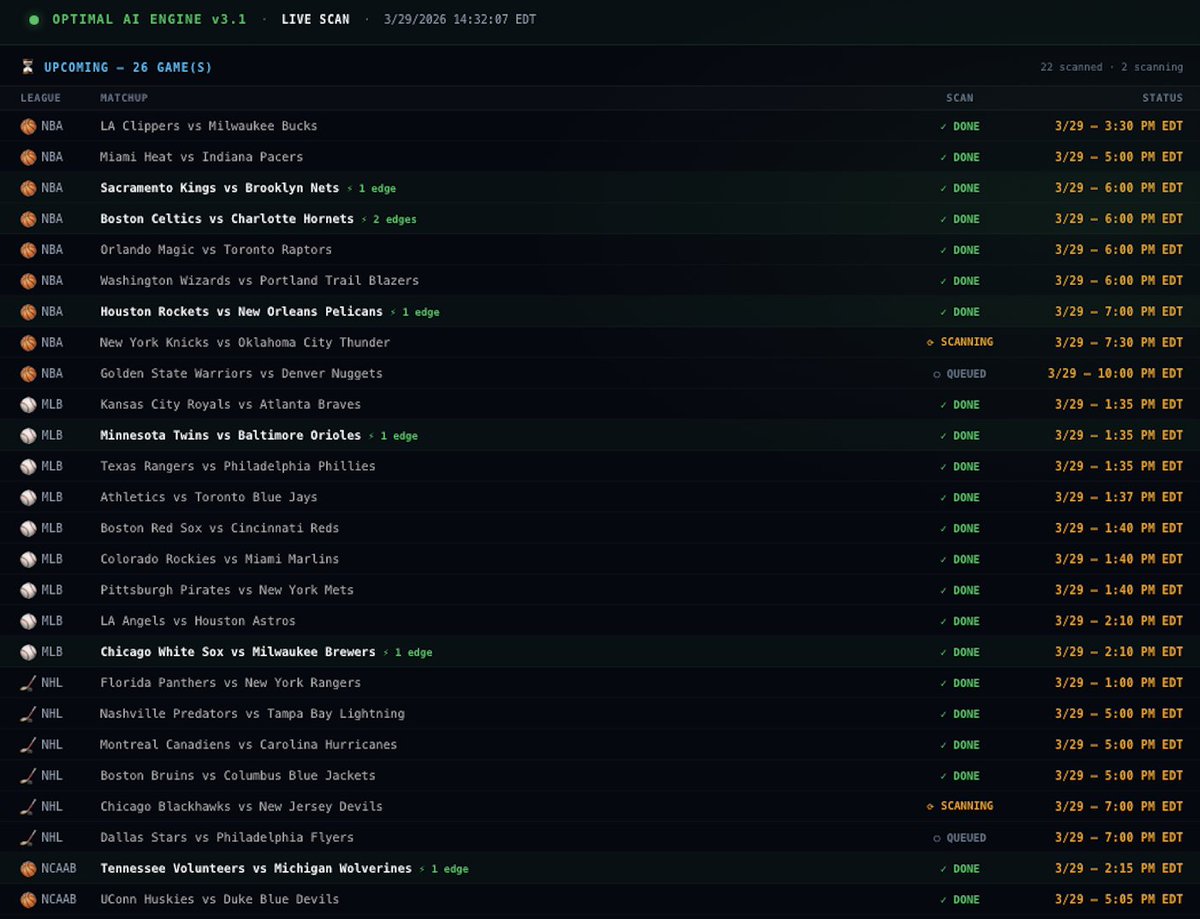Click basketball icon in New York Knicks row
1200x919 pixels.
coord(28,343)
